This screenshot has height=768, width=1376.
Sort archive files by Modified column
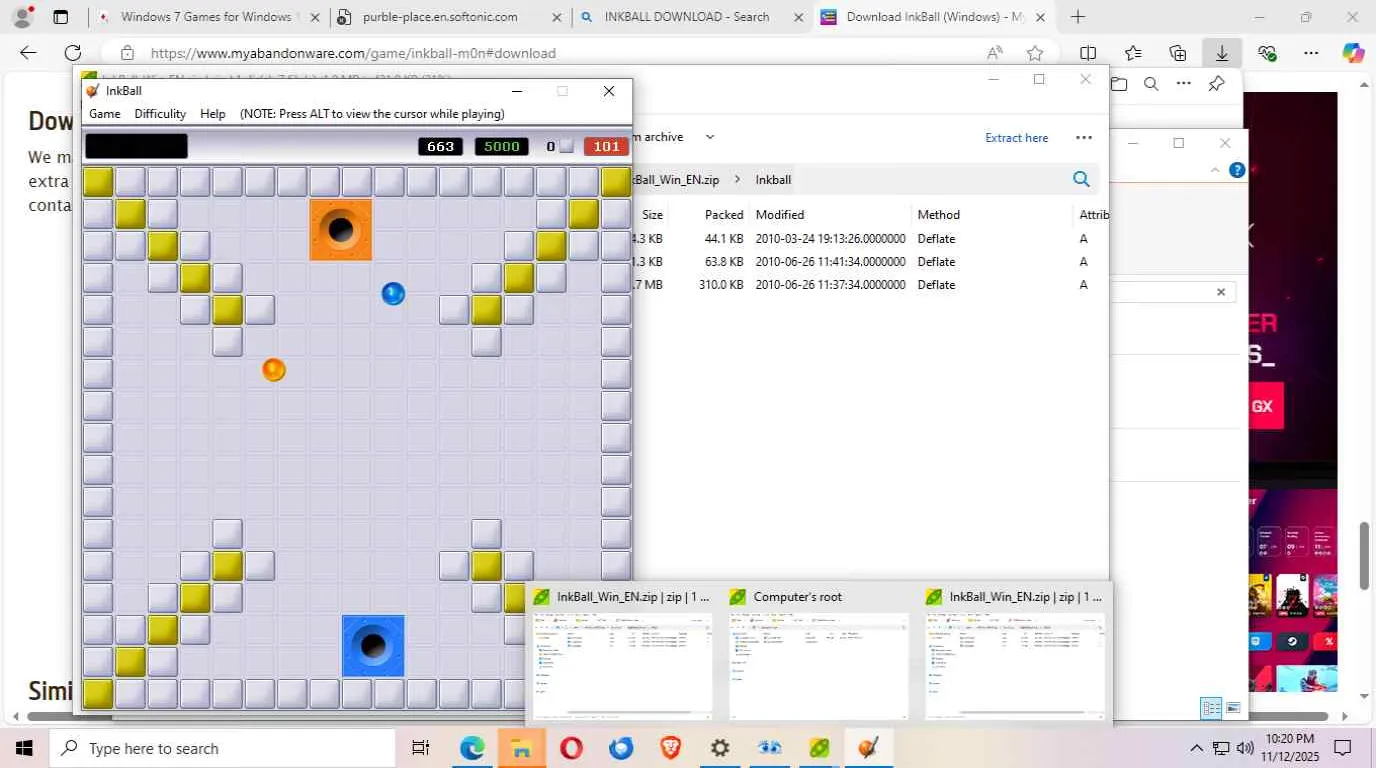point(780,215)
